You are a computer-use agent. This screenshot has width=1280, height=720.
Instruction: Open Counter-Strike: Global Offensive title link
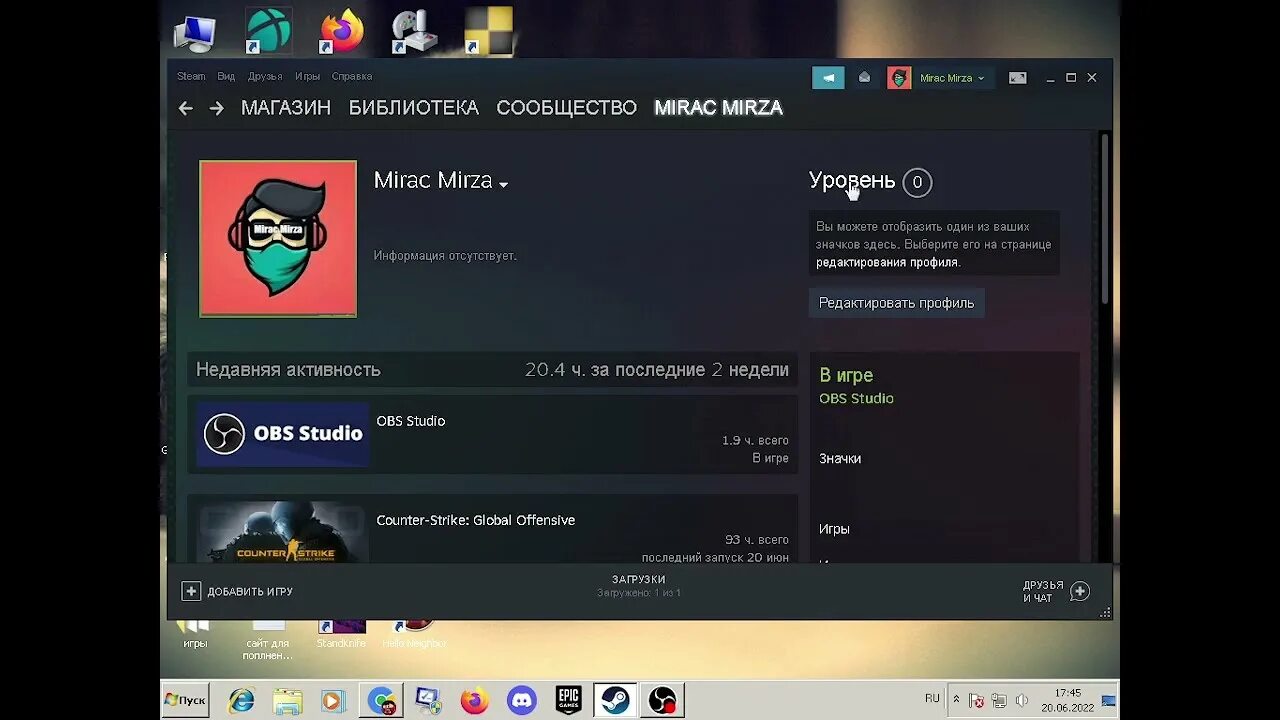pyautogui.click(x=475, y=520)
